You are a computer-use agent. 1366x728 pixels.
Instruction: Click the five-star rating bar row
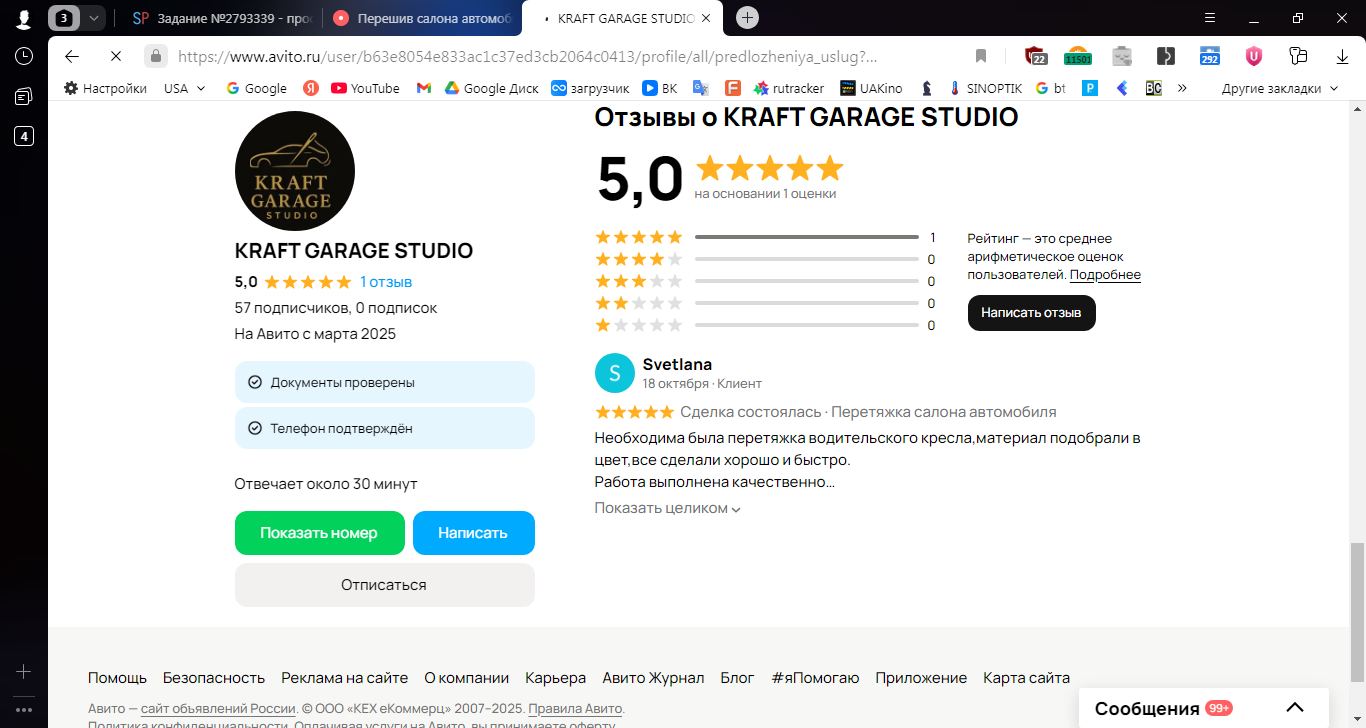[765, 237]
